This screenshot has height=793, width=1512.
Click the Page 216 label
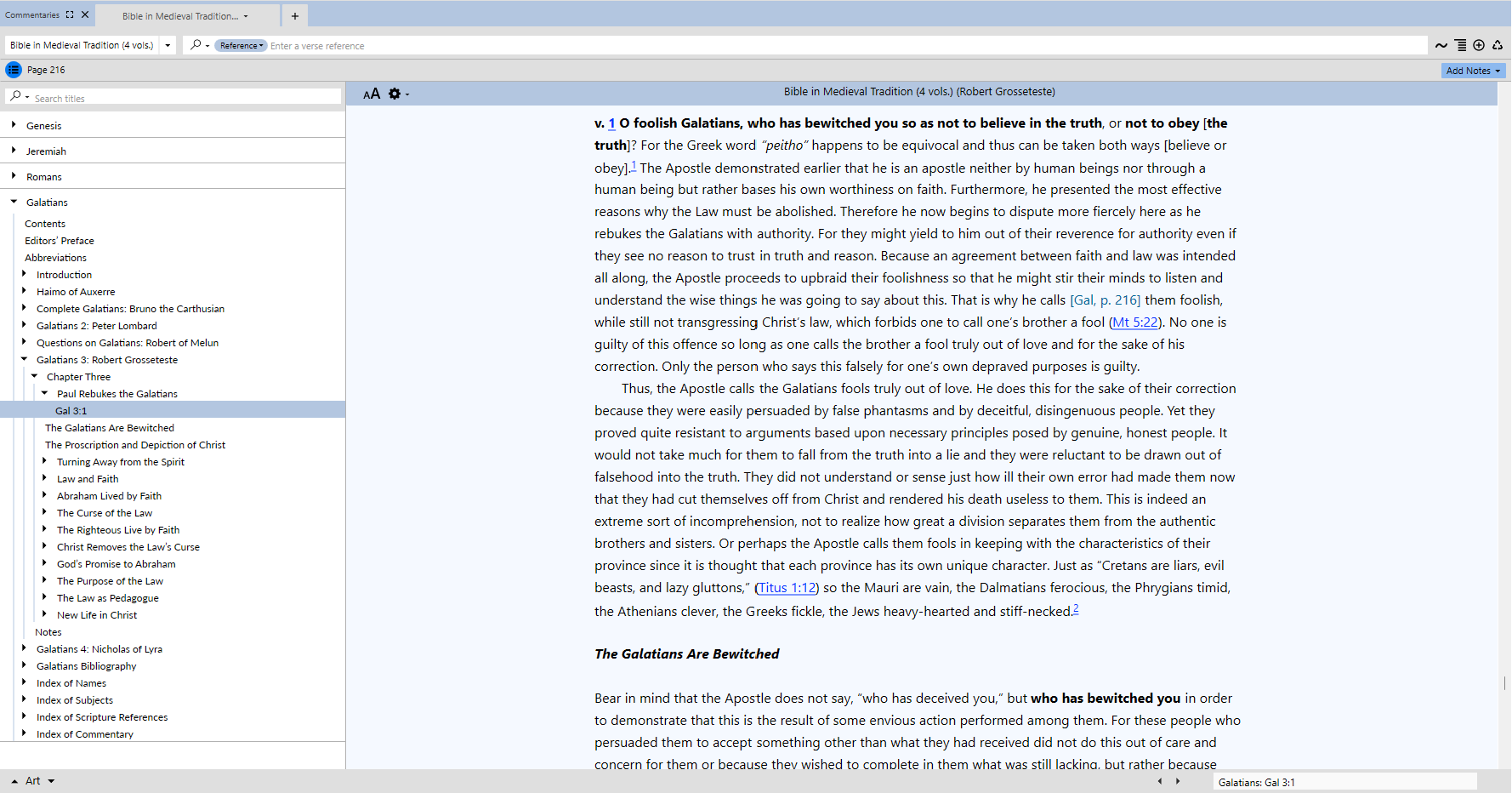(46, 70)
